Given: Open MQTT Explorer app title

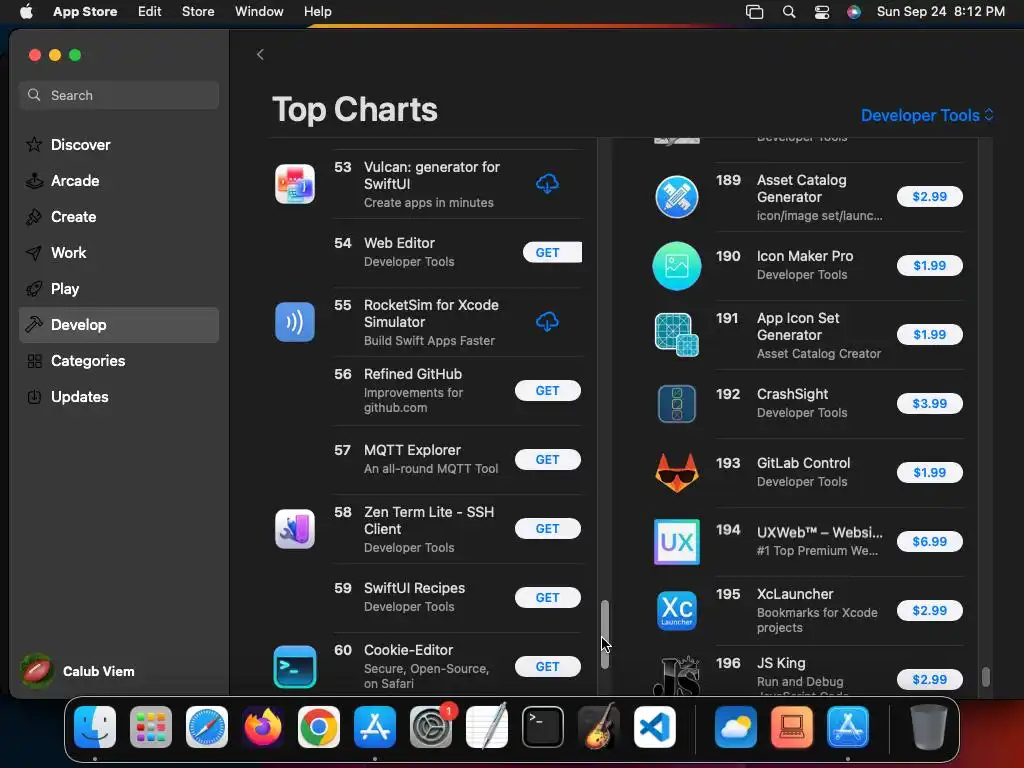Looking at the screenshot, I should (412, 450).
